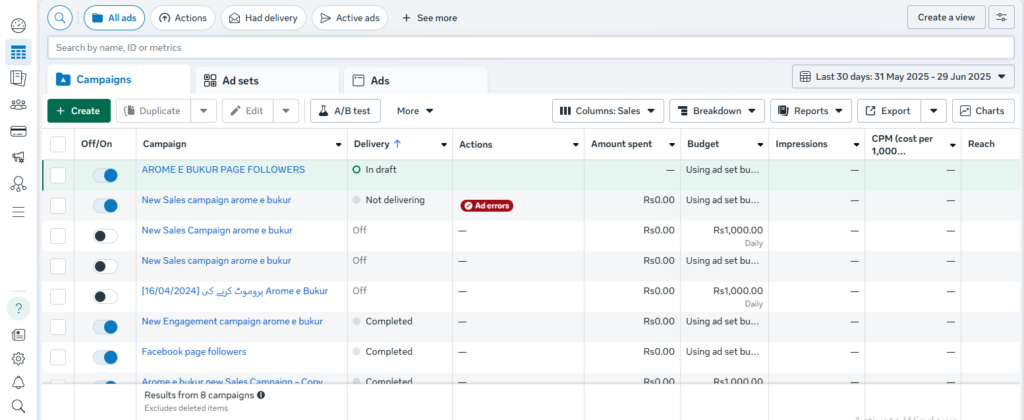Toggle off AROME E BUKUR PAGE FOLLOWERS campaign

pos(105,175)
